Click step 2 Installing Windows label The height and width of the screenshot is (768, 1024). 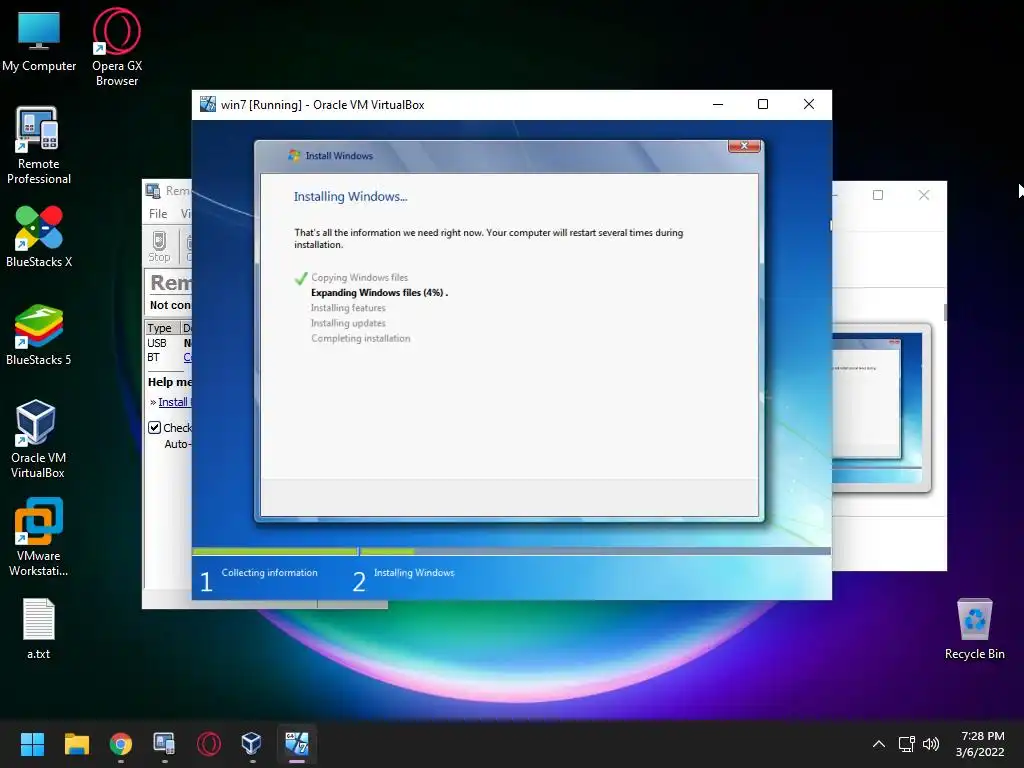pyautogui.click(x=414, y=573)
